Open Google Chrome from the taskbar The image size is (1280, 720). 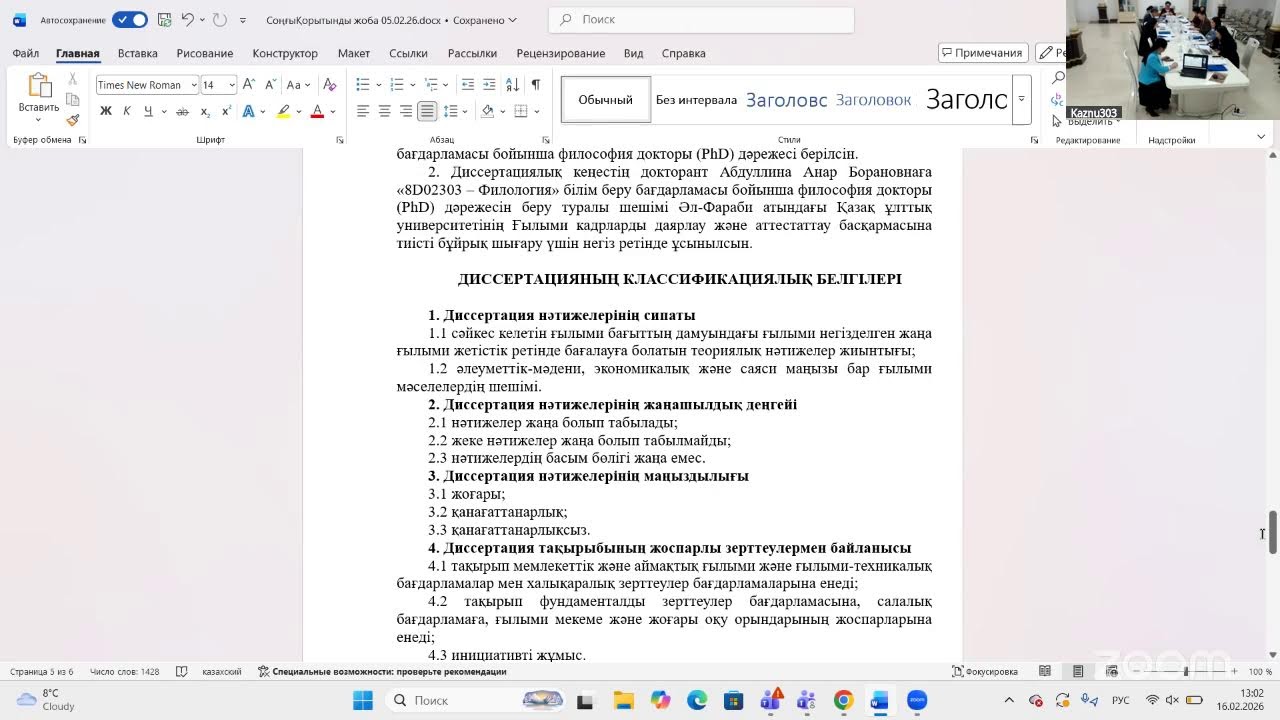tap(843, 700)
